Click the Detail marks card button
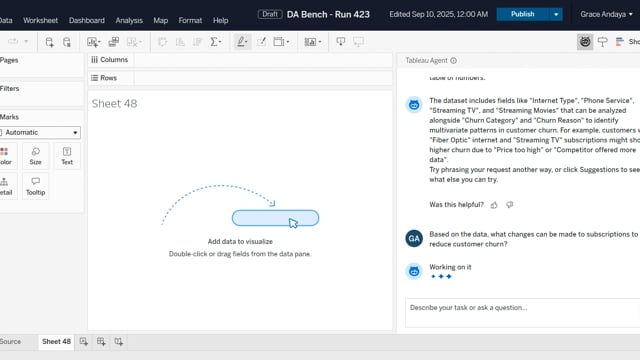640x360 pixels. [x=5, y=186]
